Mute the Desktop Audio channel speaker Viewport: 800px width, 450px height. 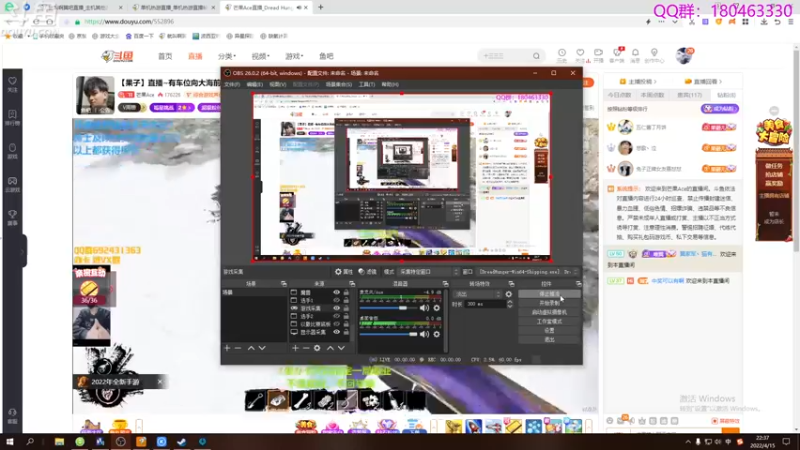tap(424, 334)
